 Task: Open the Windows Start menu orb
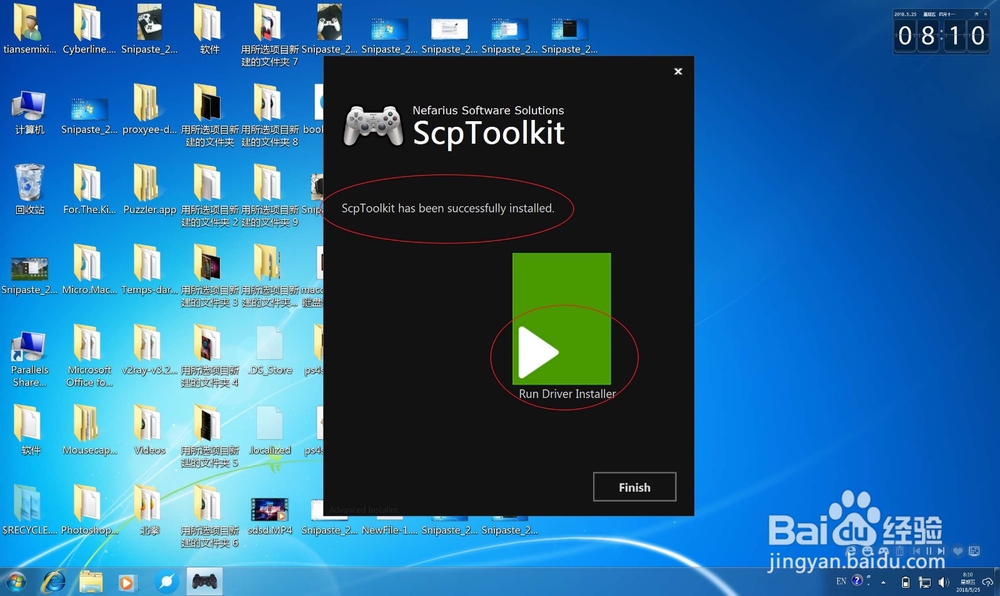click(x=16, y=581)
